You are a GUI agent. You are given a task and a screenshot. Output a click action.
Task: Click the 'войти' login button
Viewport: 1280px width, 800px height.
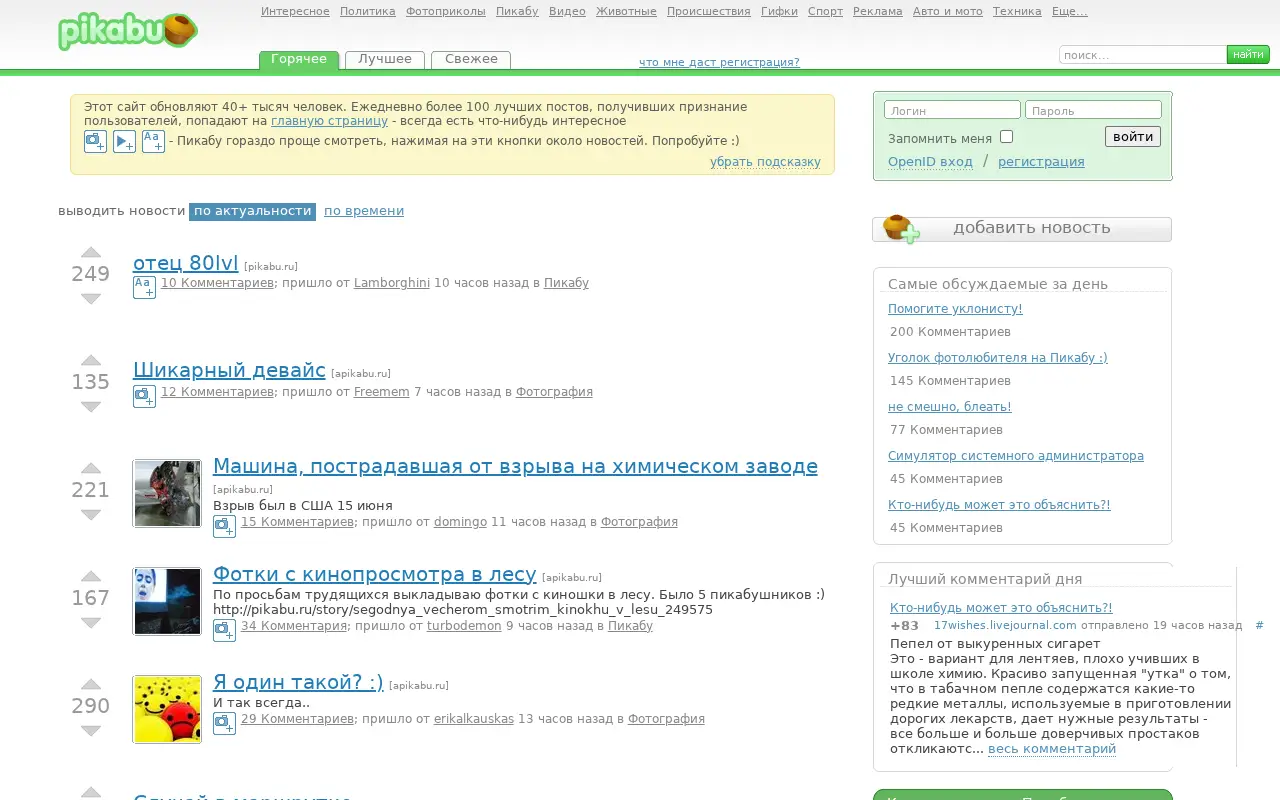click(1133, 137)
